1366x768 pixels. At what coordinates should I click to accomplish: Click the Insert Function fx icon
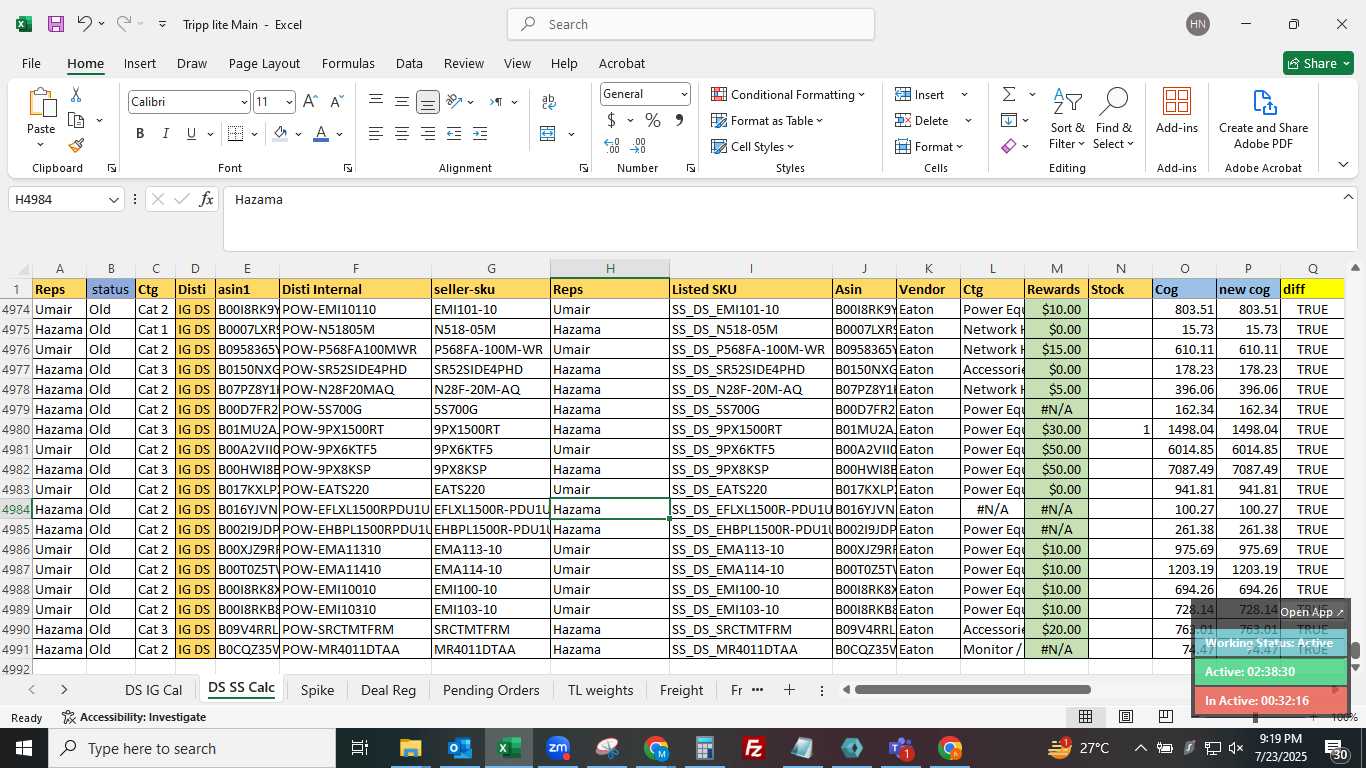(206, 199)
